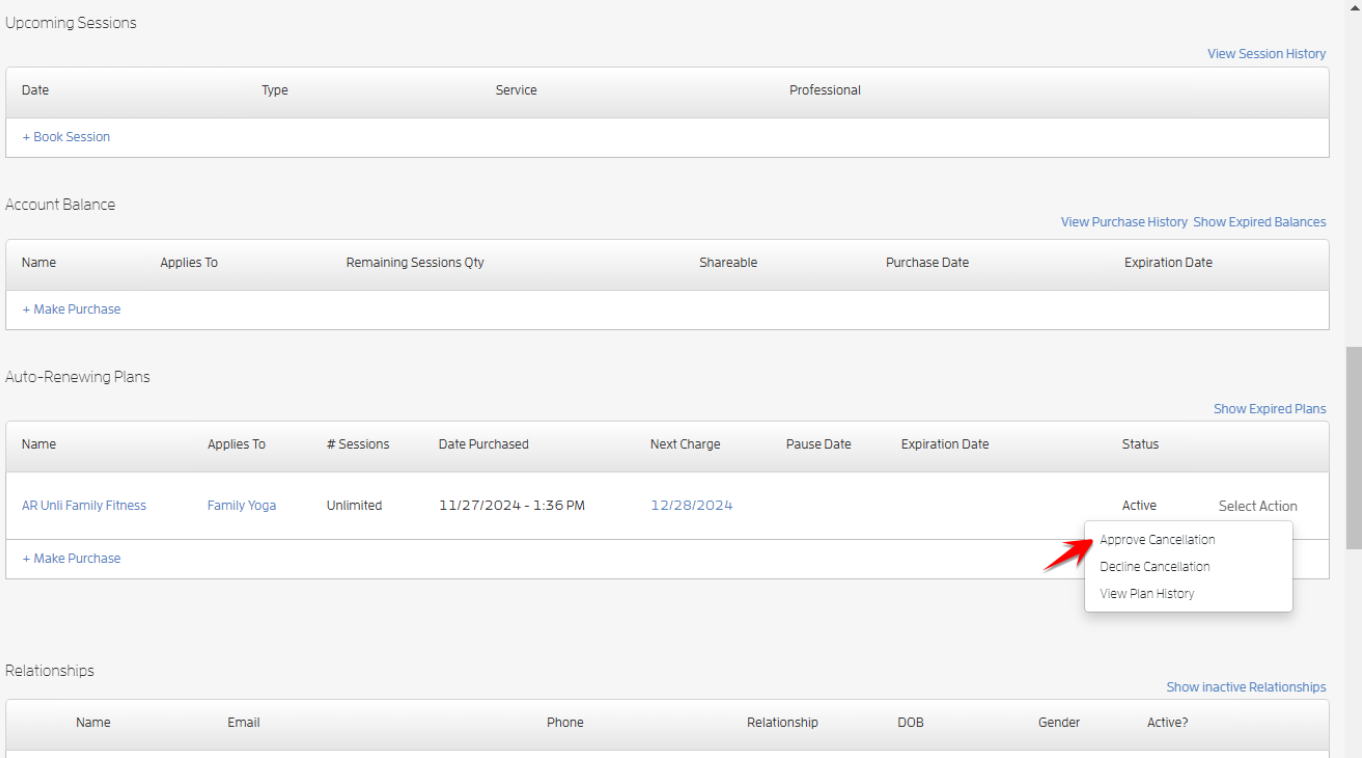Click Applies To header in Account Balance
Screen dimensions: 1362x758
(x=189, y=263)
